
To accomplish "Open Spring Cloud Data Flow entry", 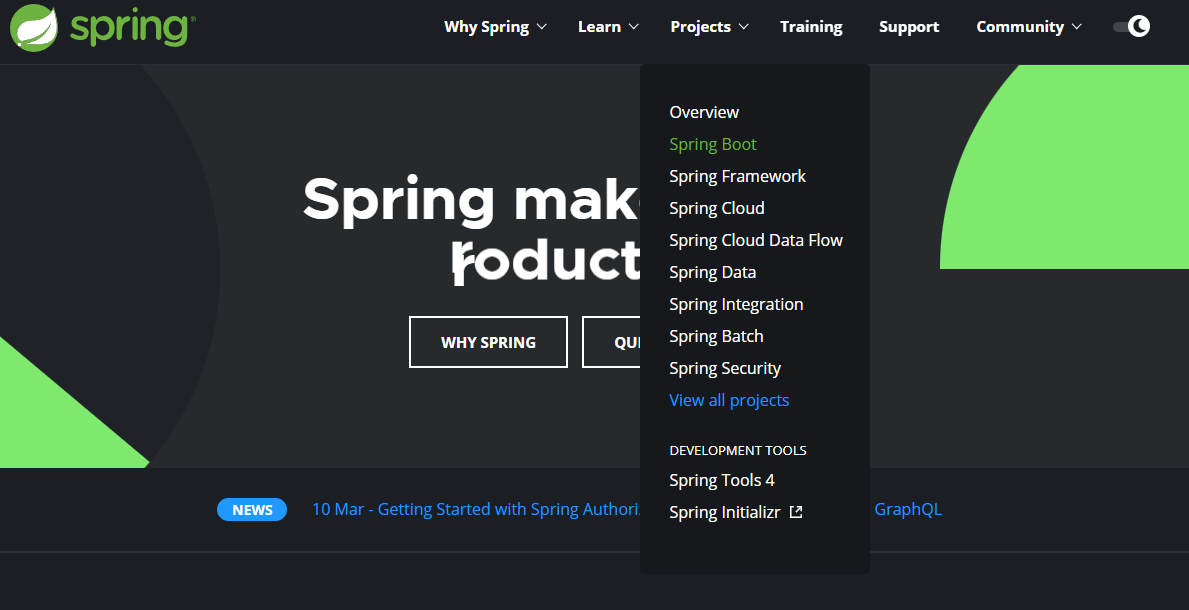I will (x=756, y=240).
